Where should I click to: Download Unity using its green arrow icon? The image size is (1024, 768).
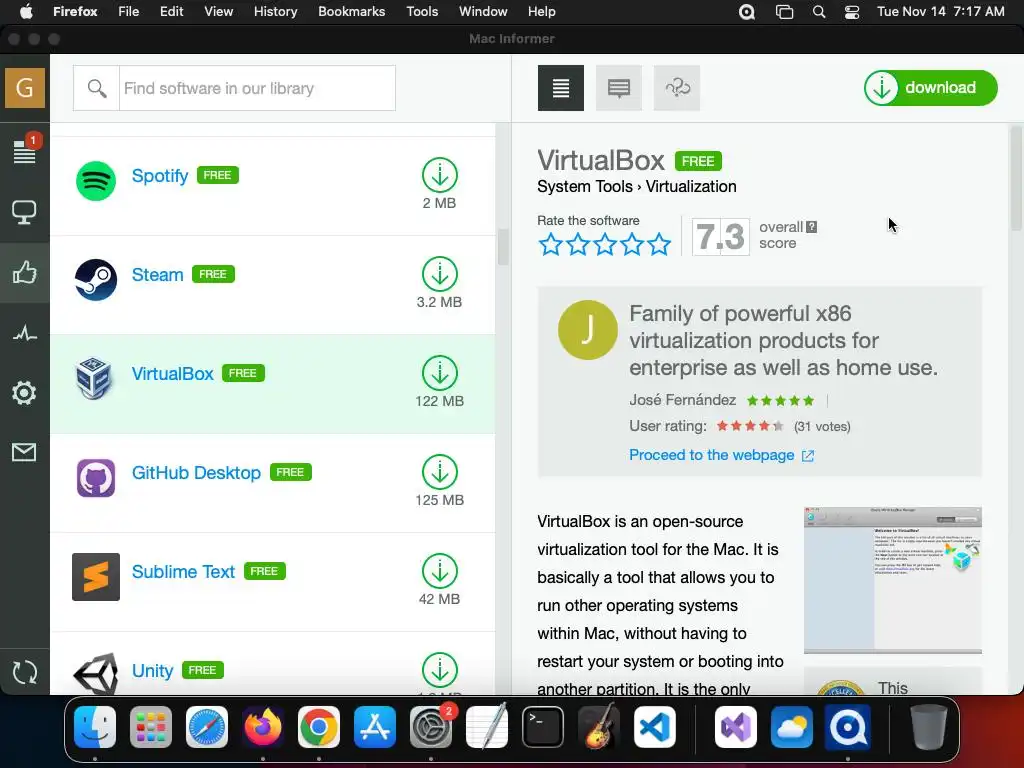coord(440,670)
